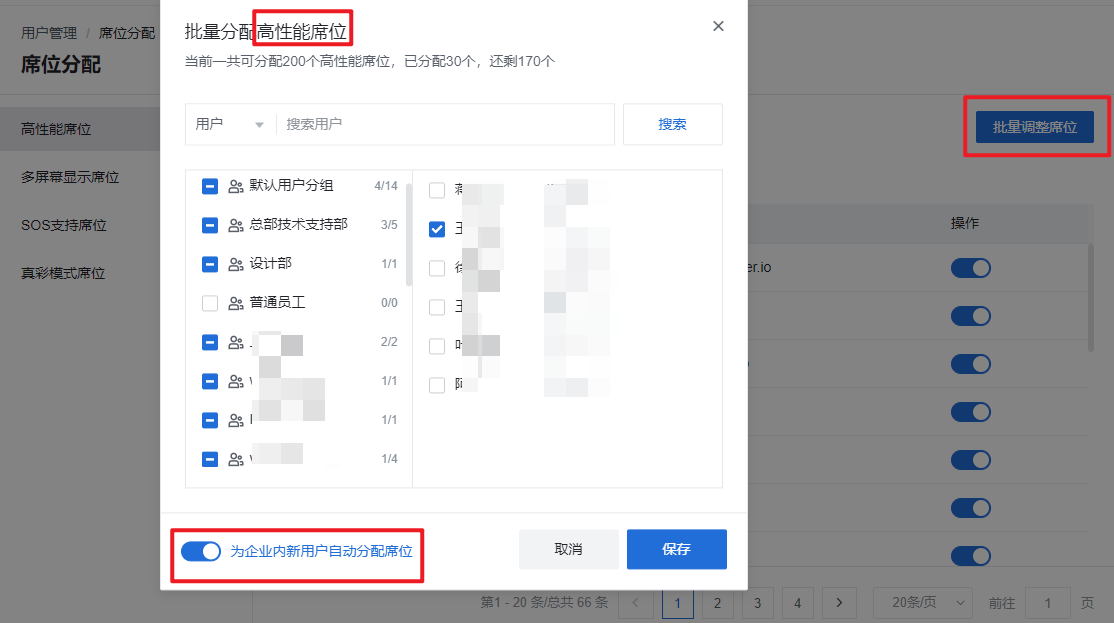The width and height of the screenshot is (1114, 623).
Task: Focus the 搜索用户 search field
Action: pos(445,124)
